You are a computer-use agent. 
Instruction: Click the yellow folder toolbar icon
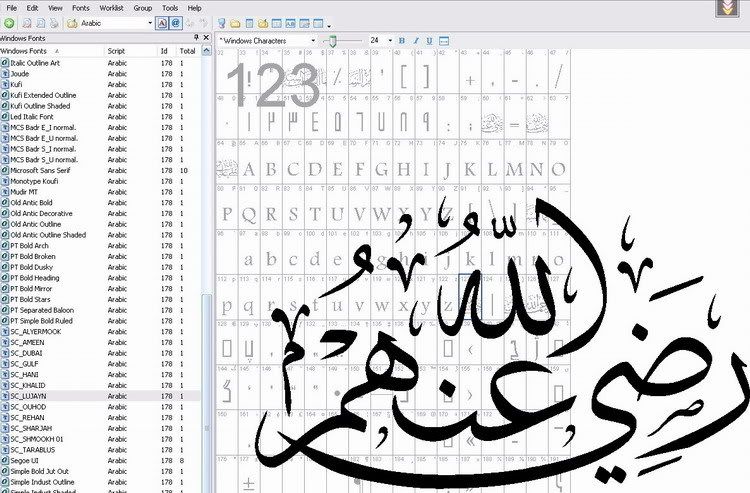click(x=235, y=23)
